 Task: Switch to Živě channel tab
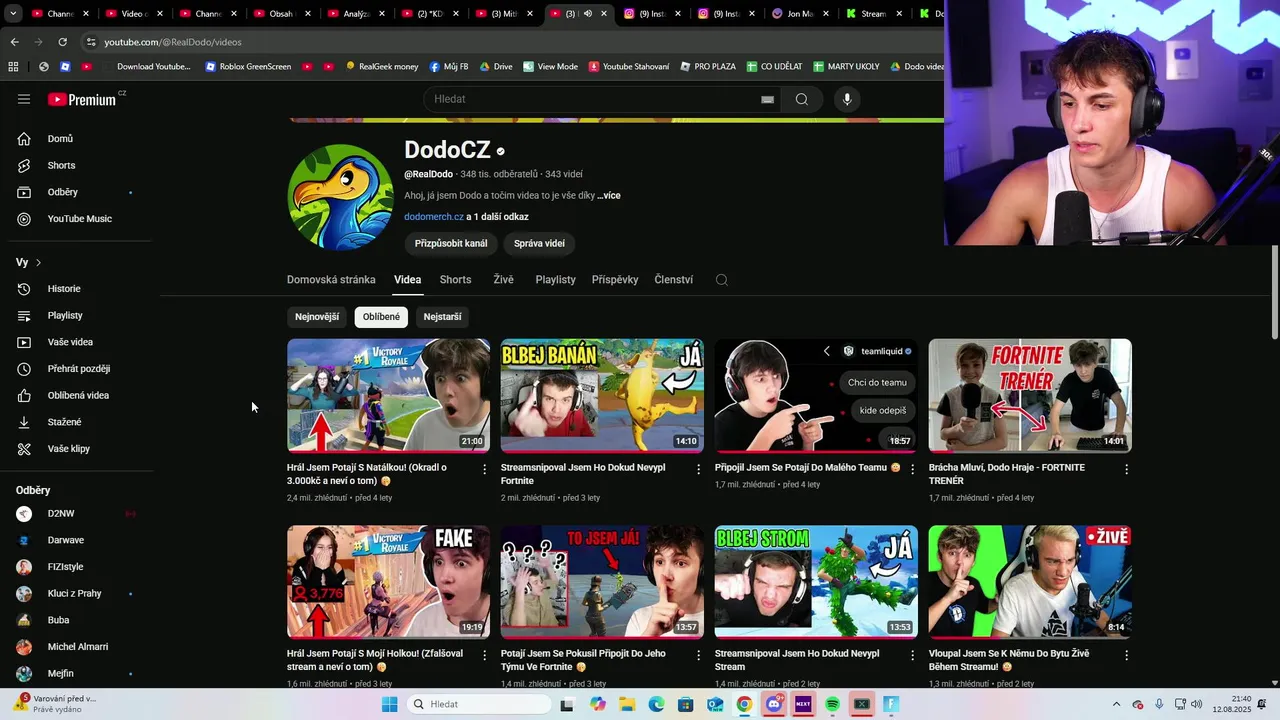click(503, 280)
